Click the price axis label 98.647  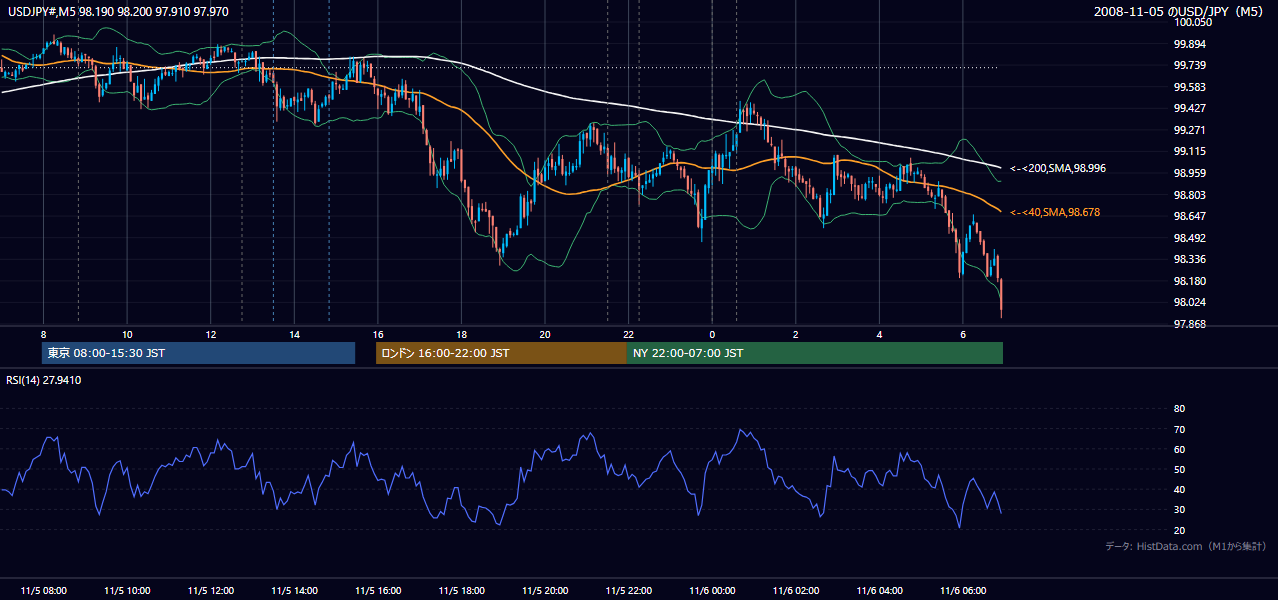pos(1190,216)
